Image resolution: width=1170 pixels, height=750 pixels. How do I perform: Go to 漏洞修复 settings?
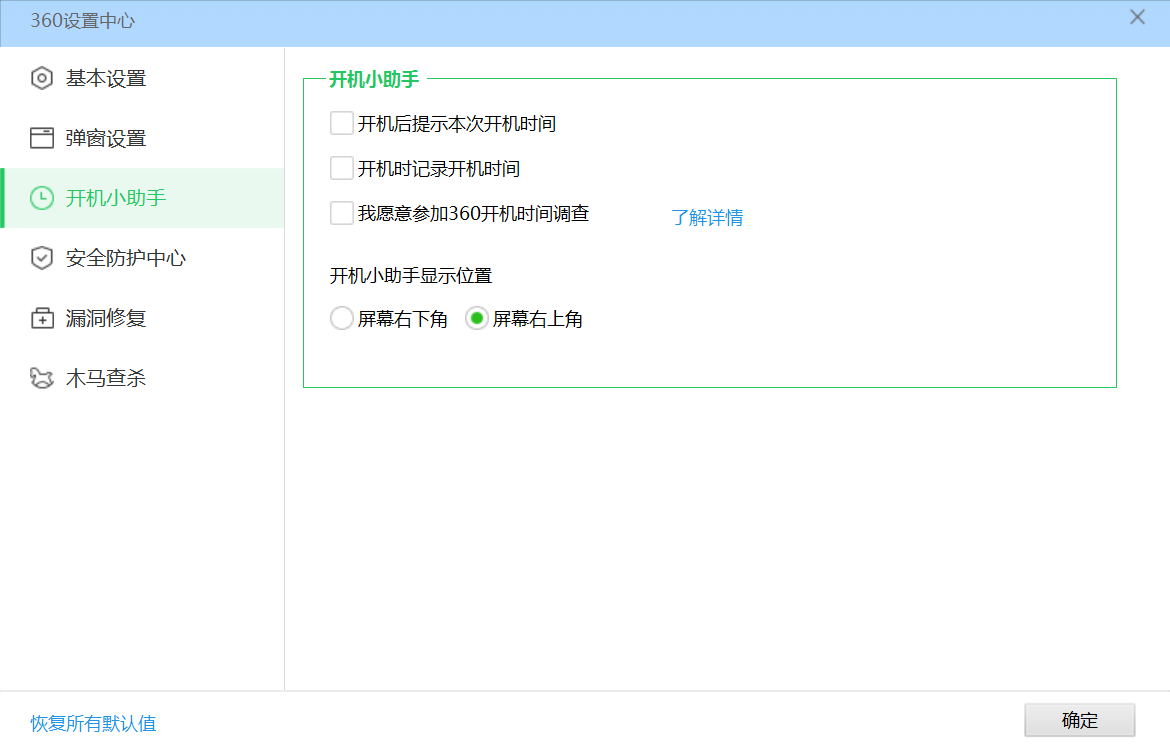(143, 318)
